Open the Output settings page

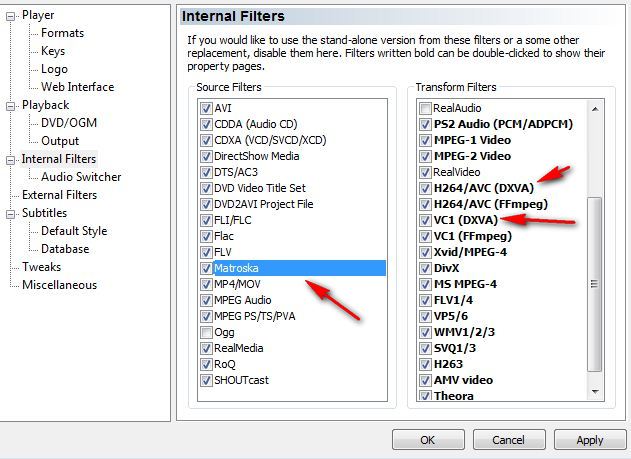pos(60,141)
